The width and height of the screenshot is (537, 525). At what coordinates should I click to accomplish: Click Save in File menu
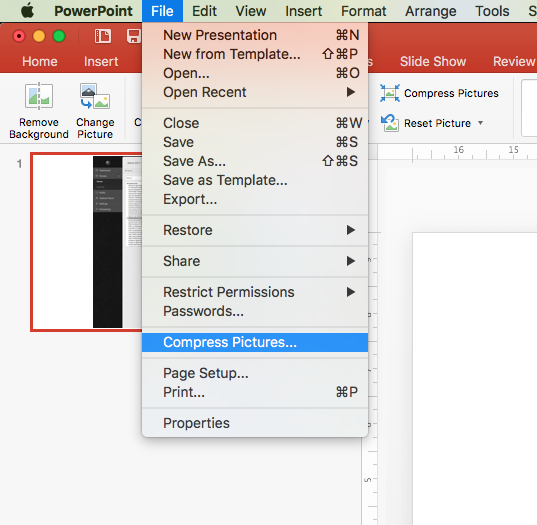[x=255, y=142]
